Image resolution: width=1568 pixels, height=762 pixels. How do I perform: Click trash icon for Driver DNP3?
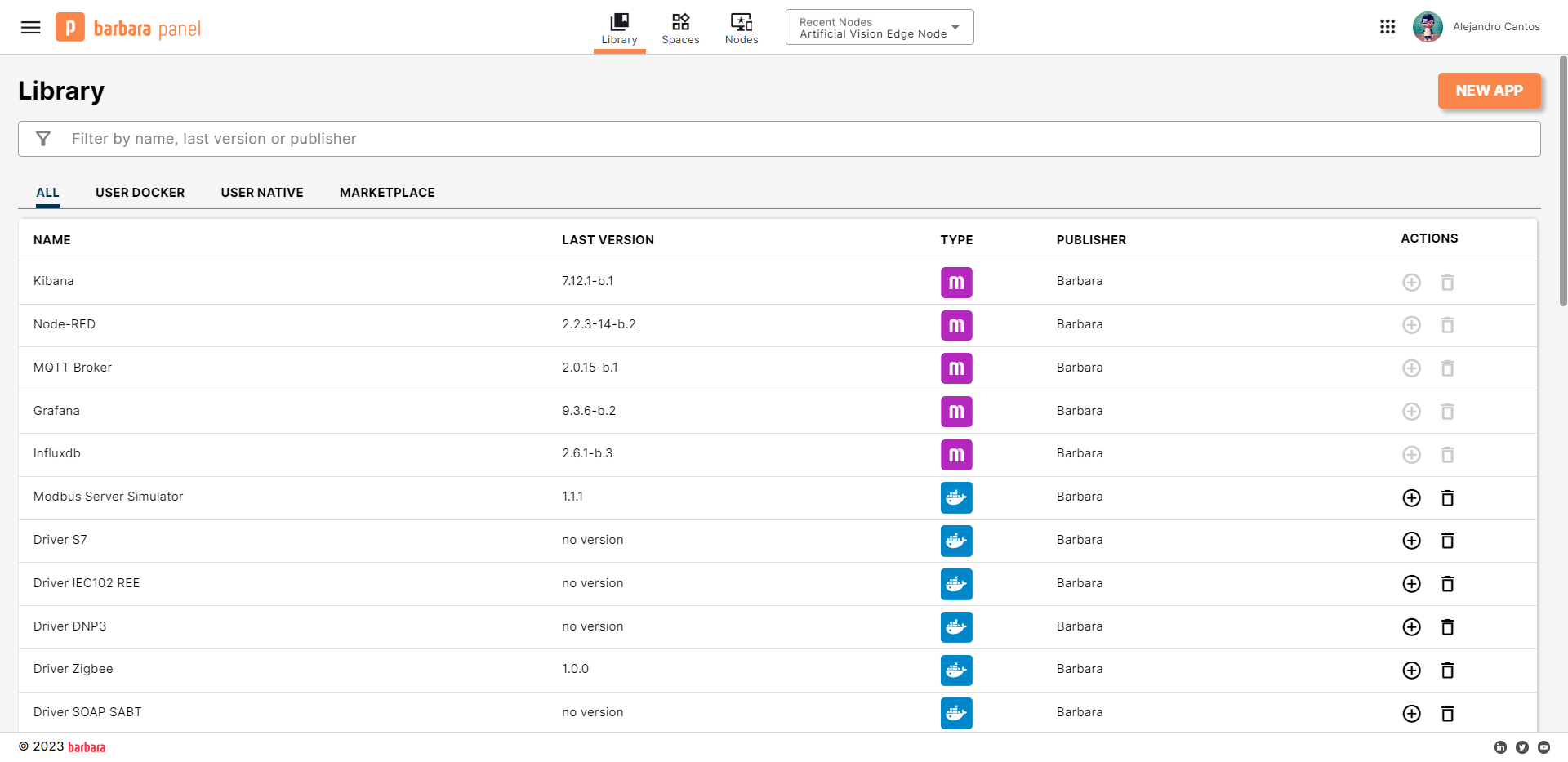click(x=1447, y=627)
